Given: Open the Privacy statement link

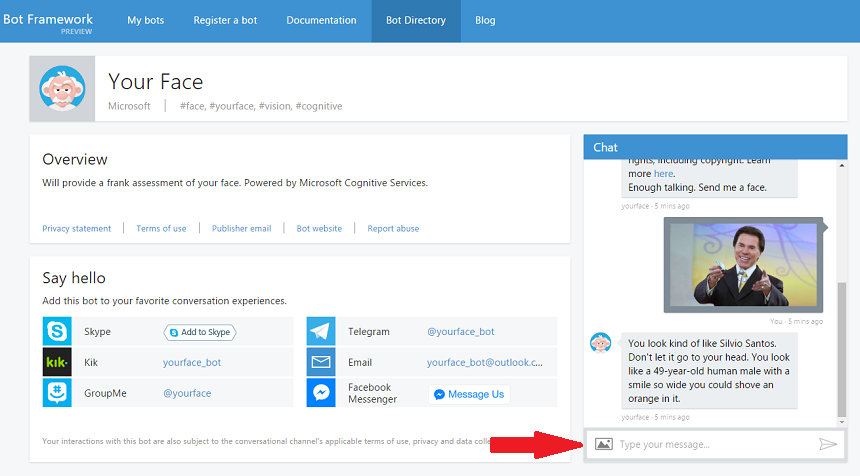Looking at the screenshot, I should click(x=77, y=229).
